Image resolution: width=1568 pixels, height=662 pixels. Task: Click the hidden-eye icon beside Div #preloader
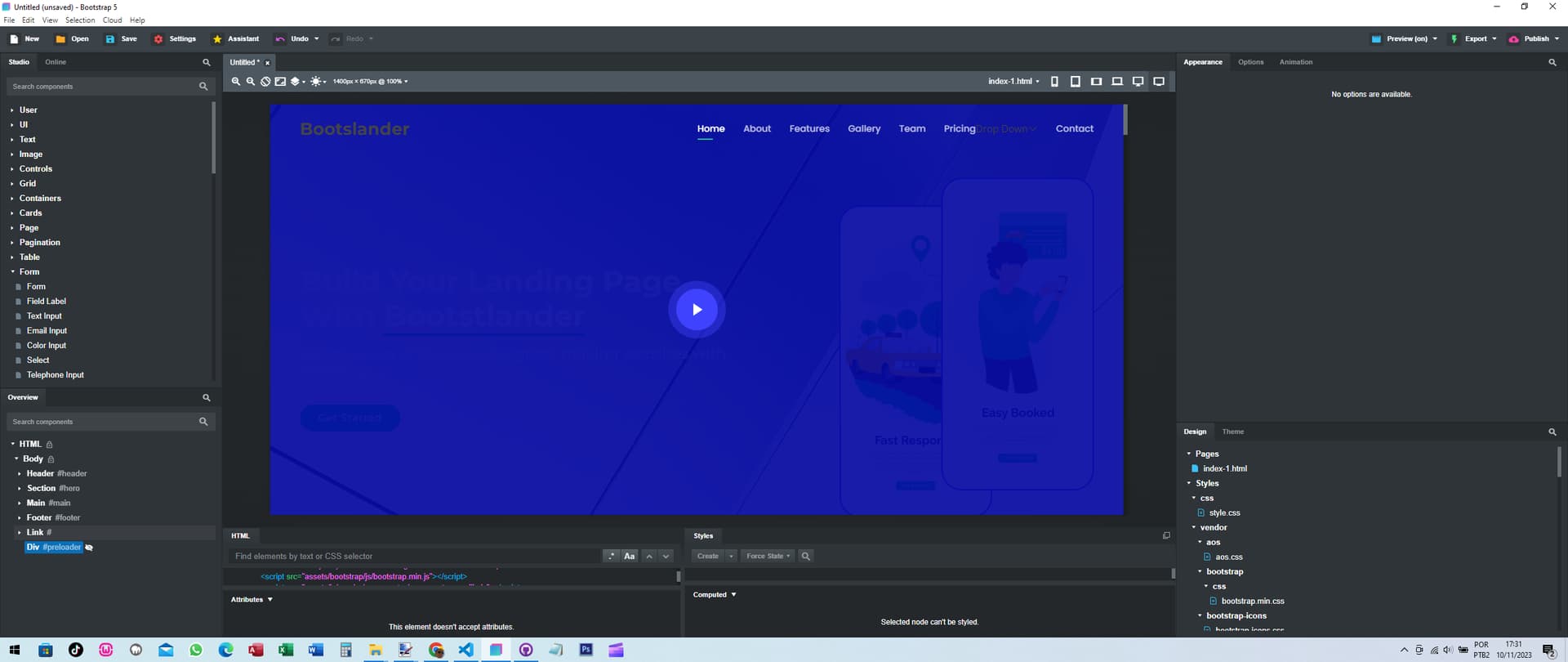click(89, 548)
